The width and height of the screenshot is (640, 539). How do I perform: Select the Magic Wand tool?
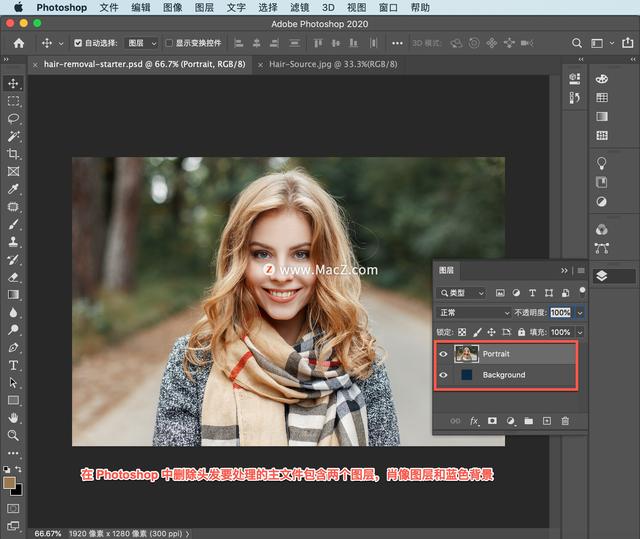point(13,136)
